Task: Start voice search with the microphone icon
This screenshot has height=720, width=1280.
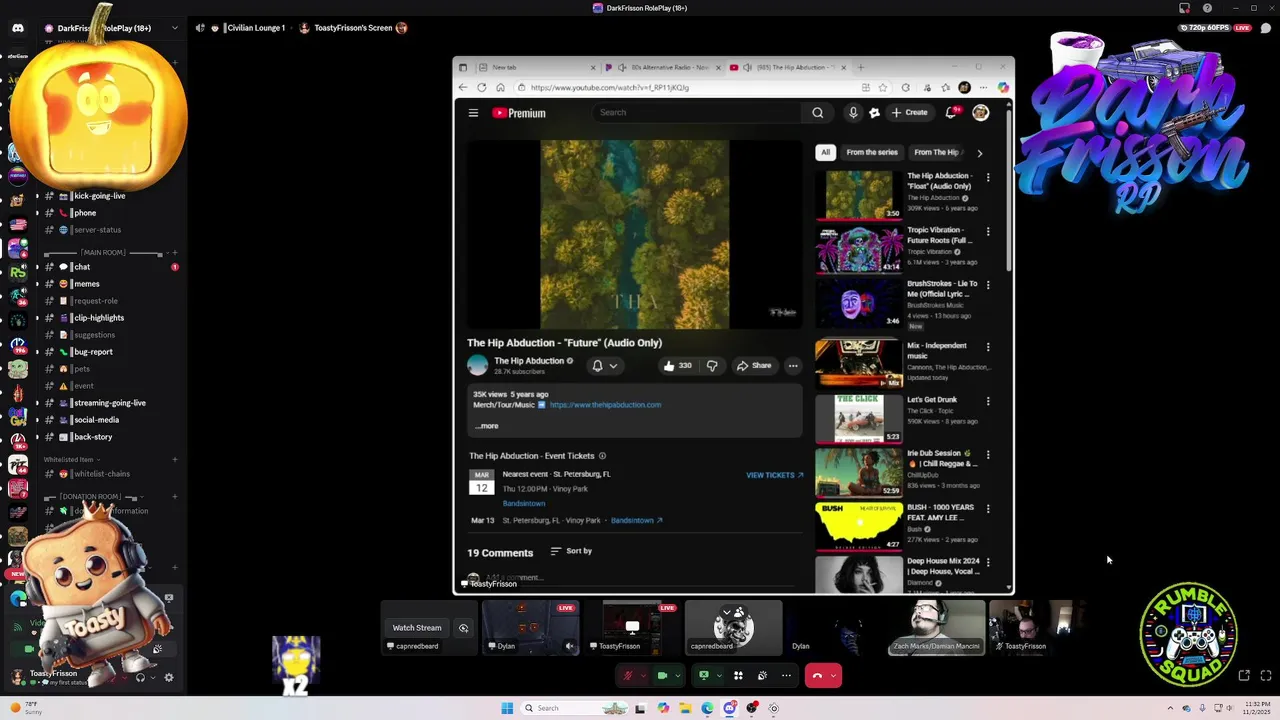Action: pyautogui.click(x=853, y=113)
